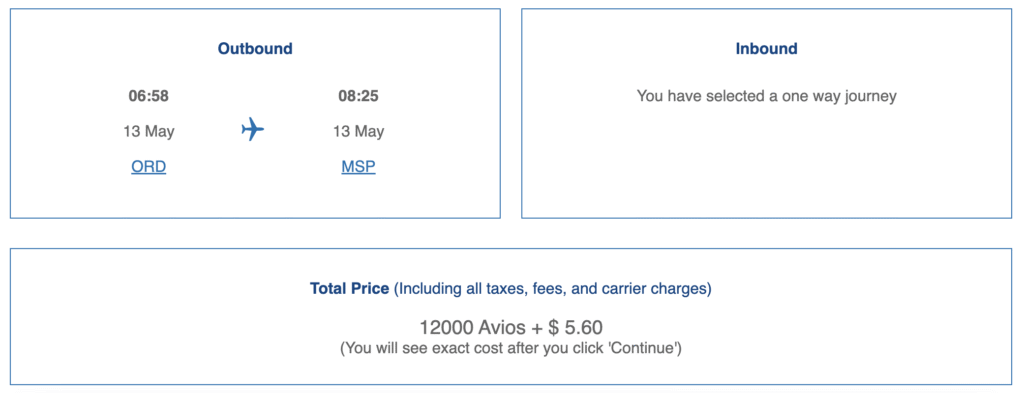Click the 06:58 departure time
The height and width of the screenshot is (393, 1024).
coord(149,97)
